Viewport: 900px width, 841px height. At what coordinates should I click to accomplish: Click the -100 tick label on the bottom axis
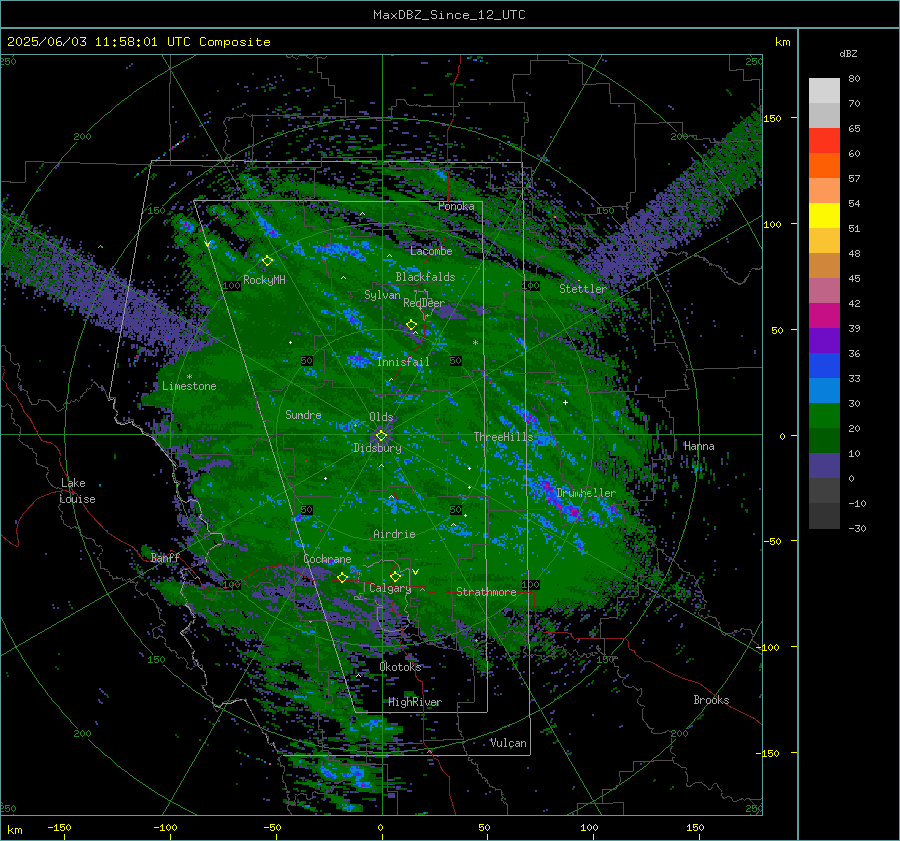[x=165, y=828]
